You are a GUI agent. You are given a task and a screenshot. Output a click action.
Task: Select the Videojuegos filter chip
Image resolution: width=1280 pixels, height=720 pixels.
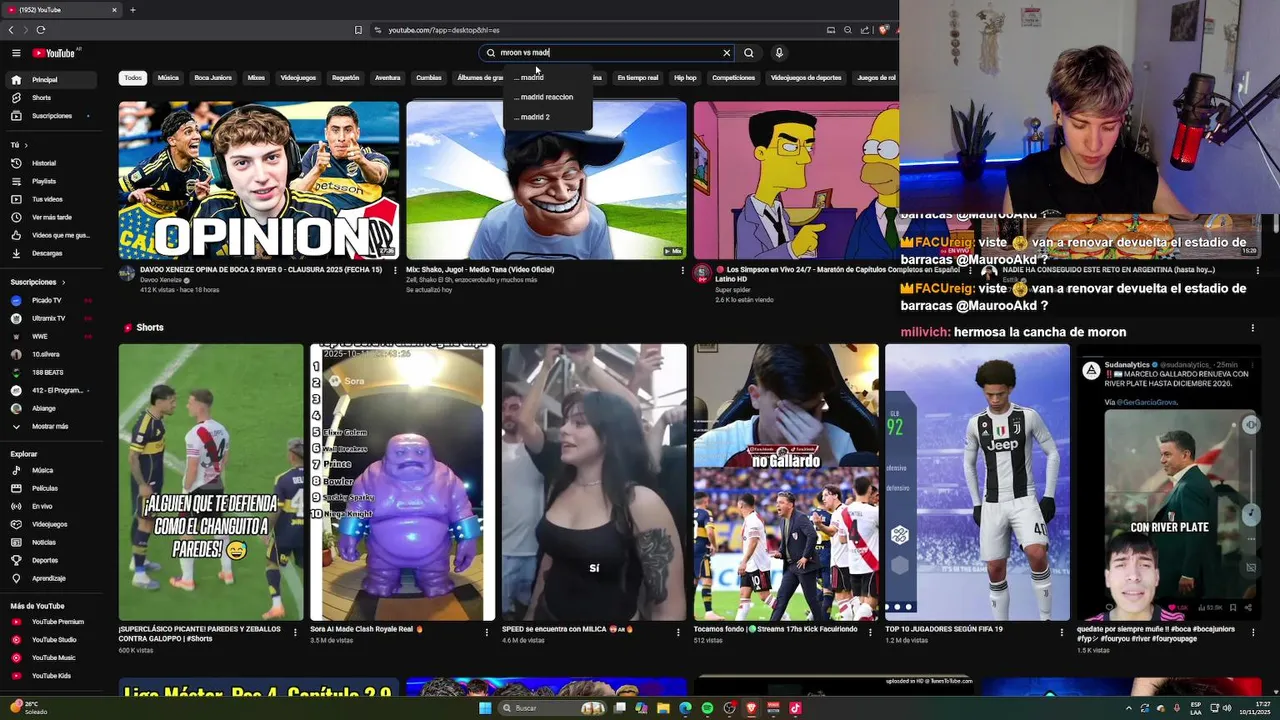[x=298, y=78]
